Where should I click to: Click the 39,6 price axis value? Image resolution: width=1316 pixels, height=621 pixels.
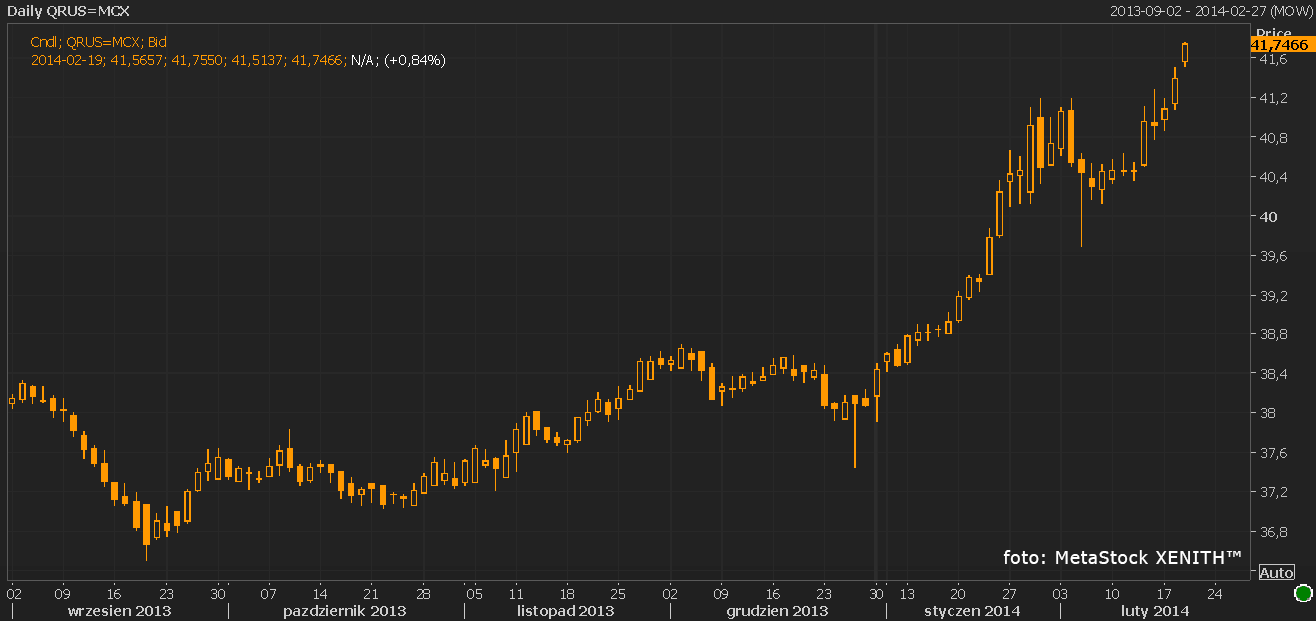(1272, 257)
